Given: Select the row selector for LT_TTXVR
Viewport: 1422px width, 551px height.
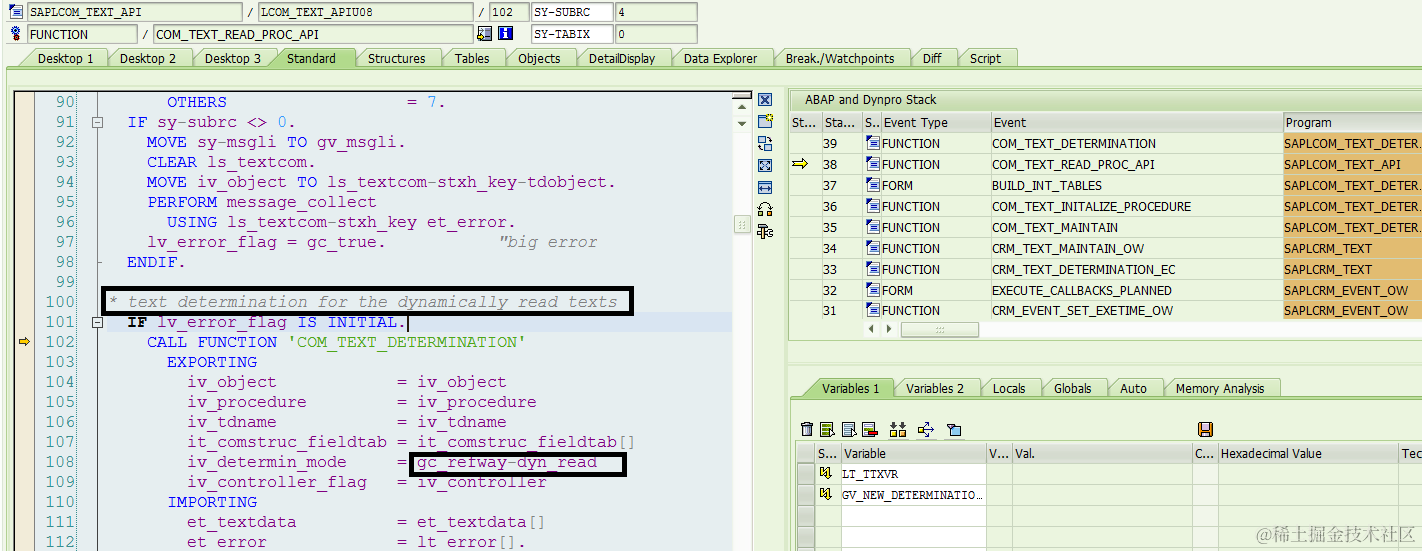Looking at the screenshot, I should tap(806, 473).
